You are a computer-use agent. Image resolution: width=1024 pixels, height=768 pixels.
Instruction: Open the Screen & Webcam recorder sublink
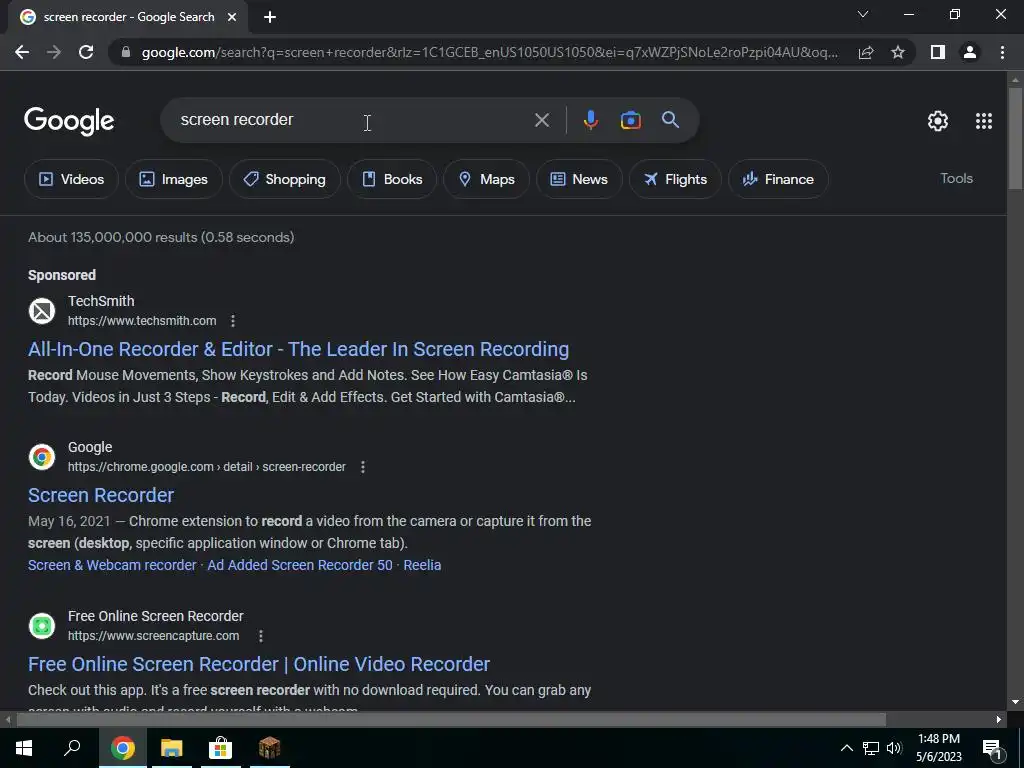pos(112,565)
